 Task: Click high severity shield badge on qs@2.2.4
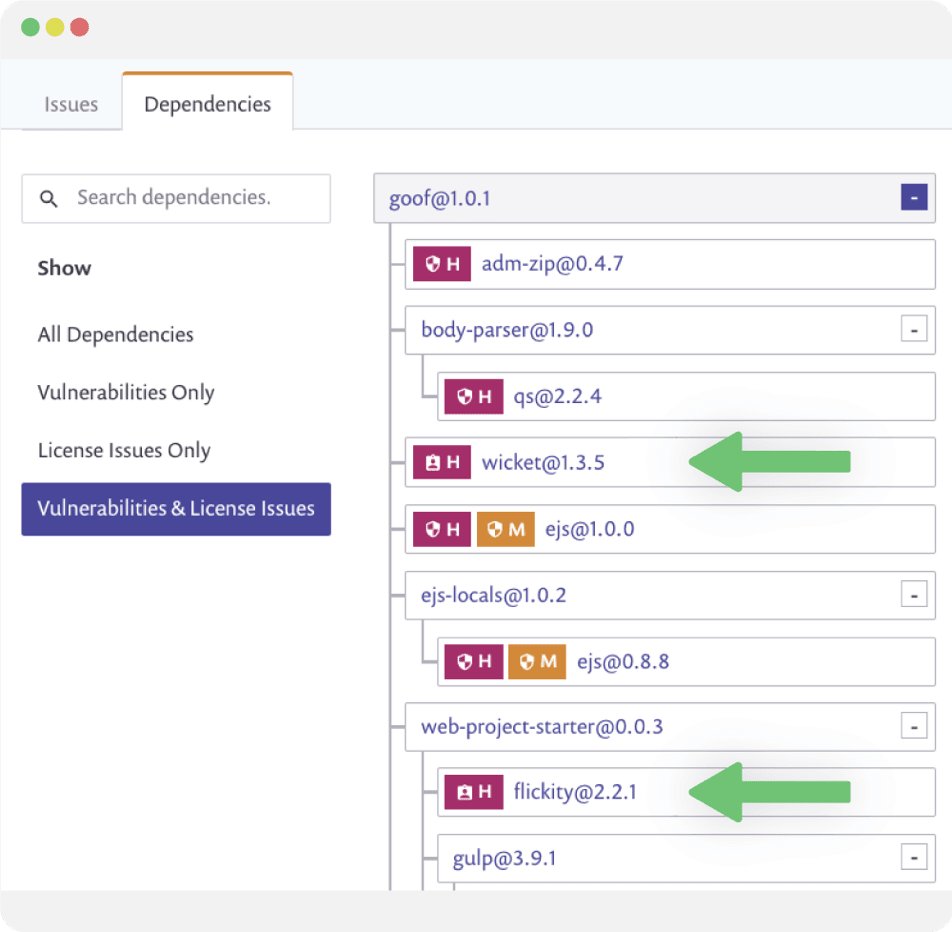(474, 396)
